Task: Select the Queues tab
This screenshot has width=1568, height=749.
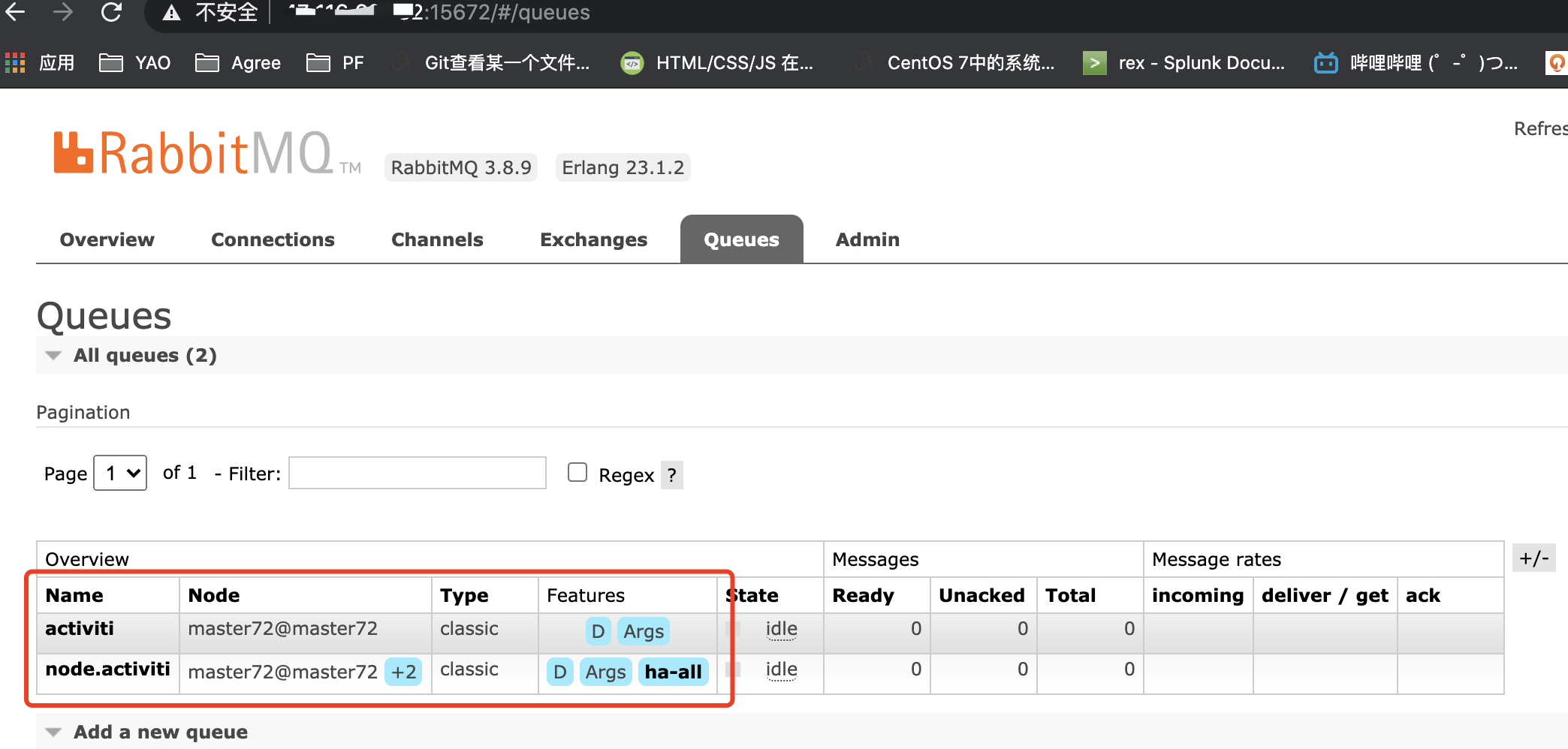Action: coord(741,239)
